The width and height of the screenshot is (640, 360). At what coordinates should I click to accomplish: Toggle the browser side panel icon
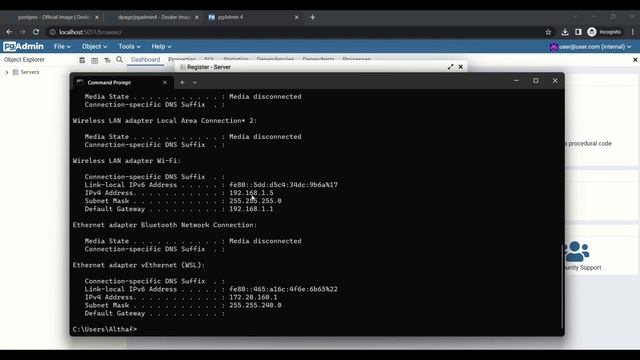click(578, 32)
